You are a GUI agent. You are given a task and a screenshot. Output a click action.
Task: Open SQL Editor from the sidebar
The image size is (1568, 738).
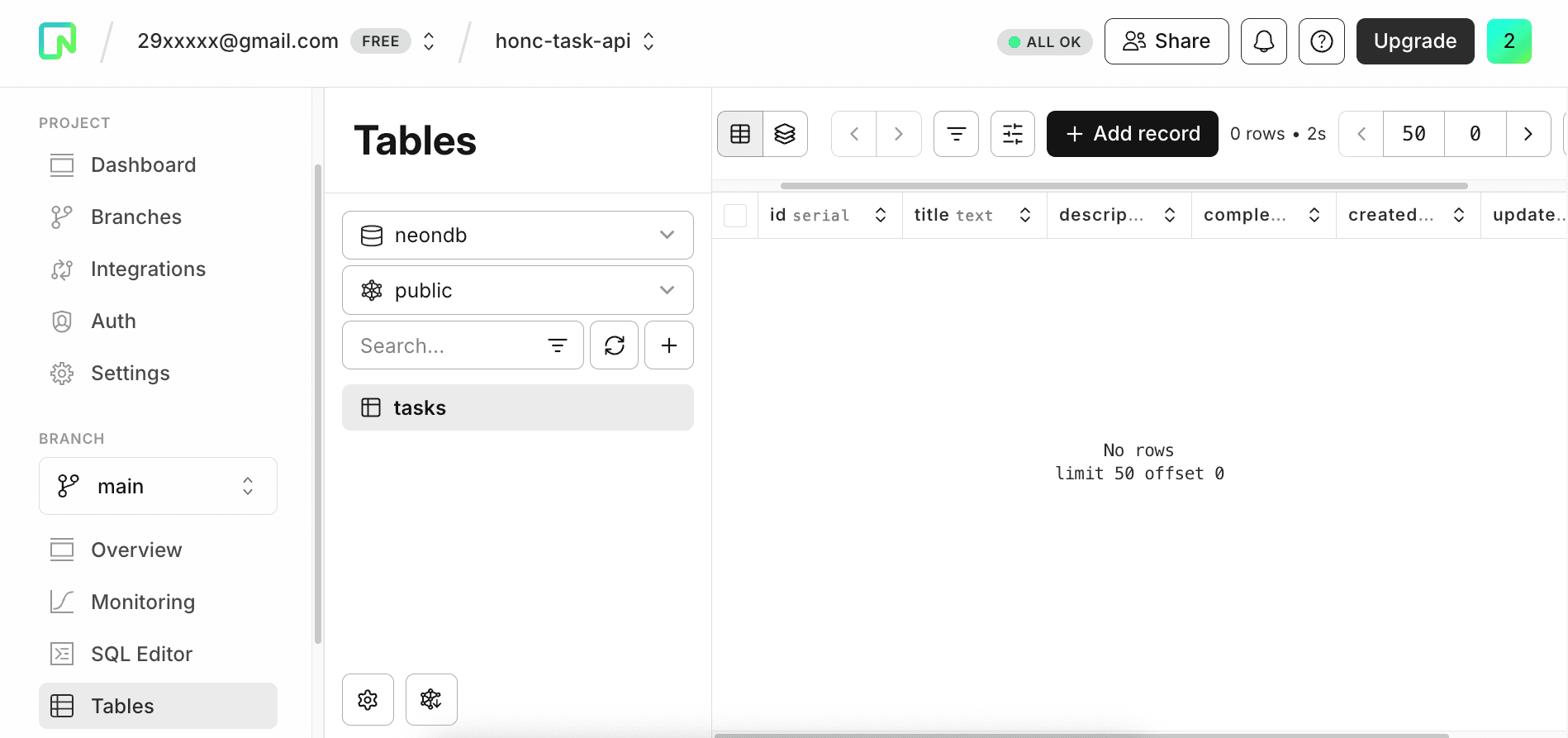(x=141, y=654)
